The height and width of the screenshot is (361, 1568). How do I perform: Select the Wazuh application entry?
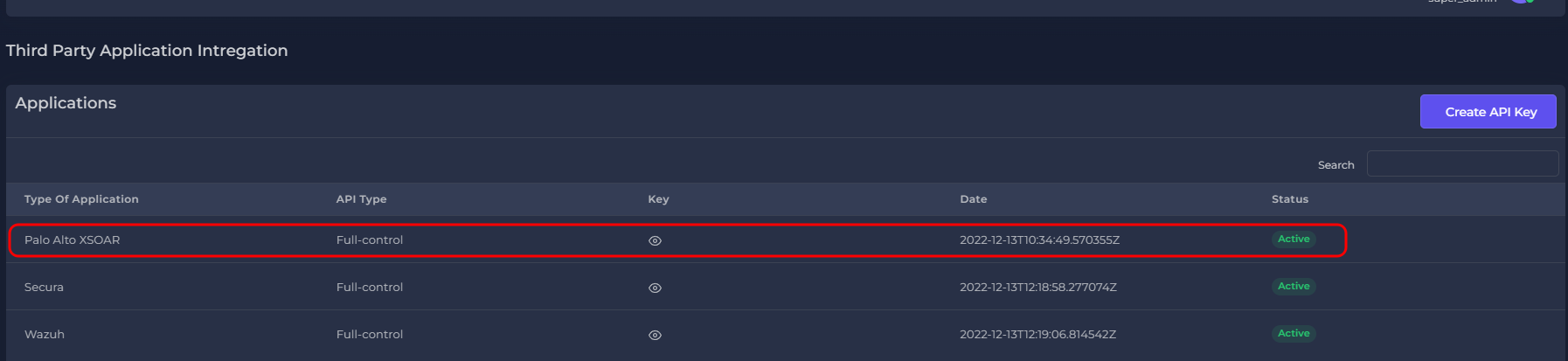pos(45,335)
